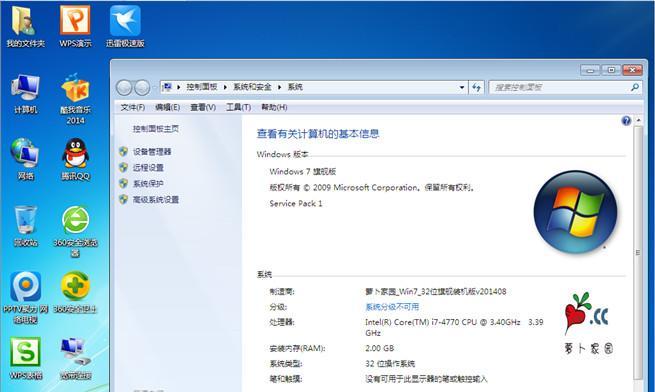Open the 编辑(E) menu
The height and width of the screenshot is (392, 655).
pyautogui.click(x=167, y=107)
